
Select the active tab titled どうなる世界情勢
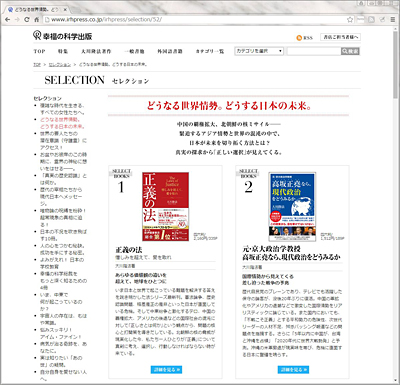(36, 10)
